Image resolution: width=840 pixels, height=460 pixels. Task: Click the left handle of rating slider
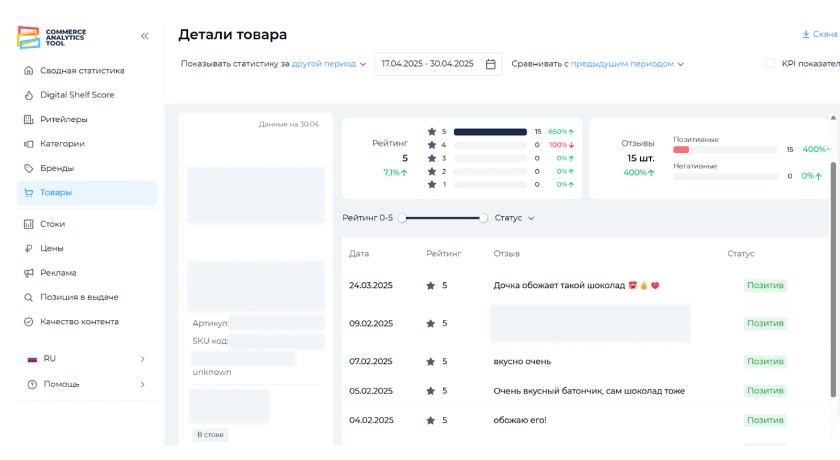402,218
